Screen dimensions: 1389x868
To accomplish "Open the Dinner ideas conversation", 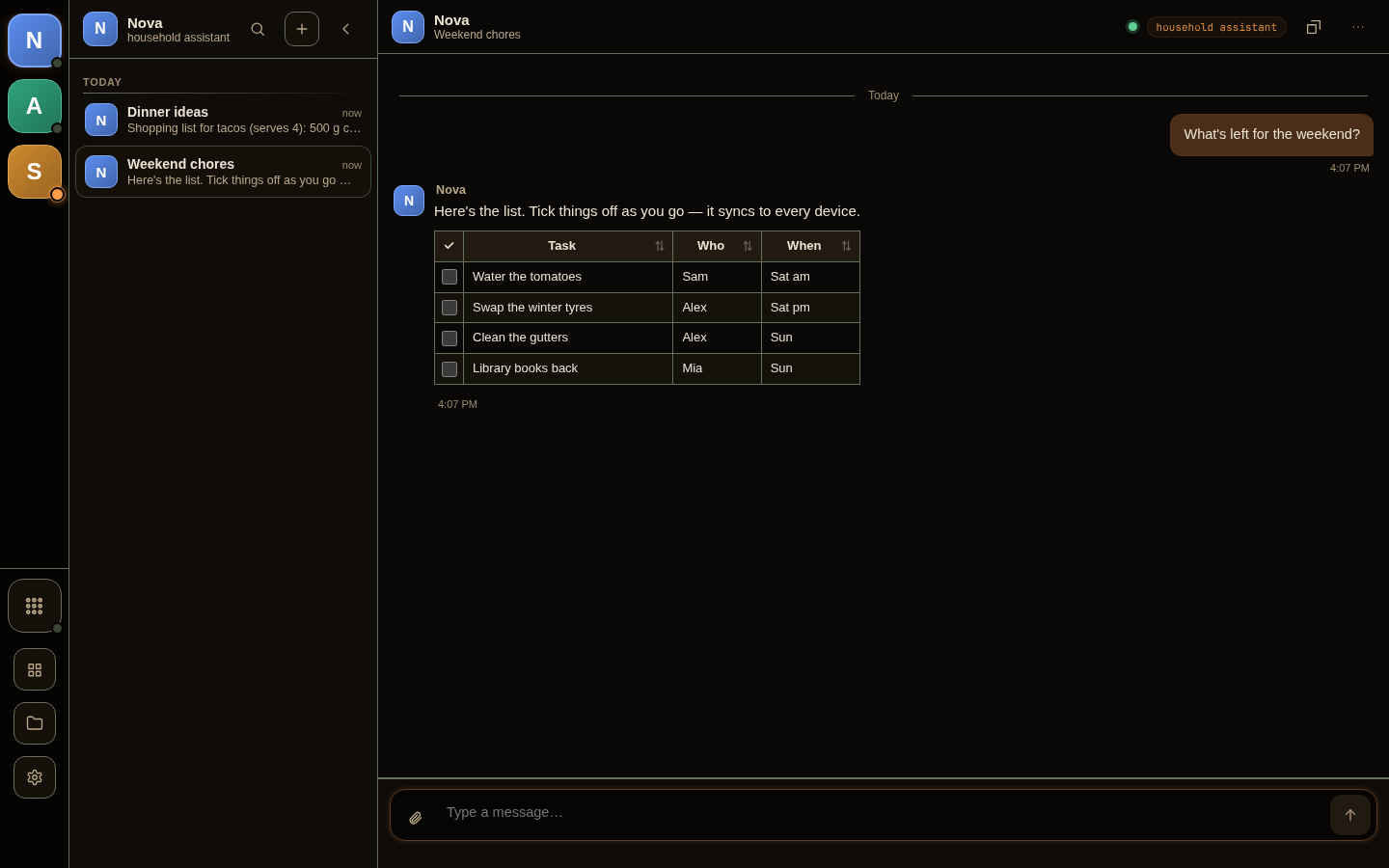I will click(224, 120).
